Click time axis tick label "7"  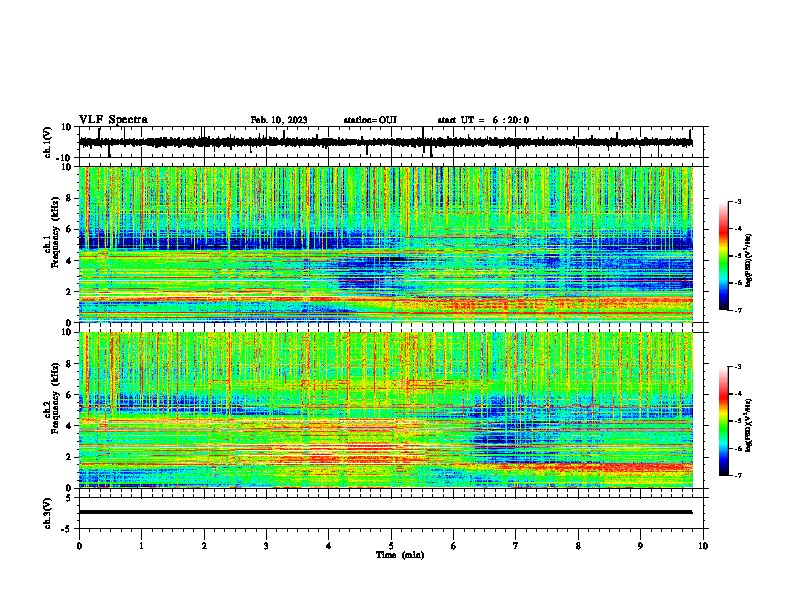tap(516, 546)
